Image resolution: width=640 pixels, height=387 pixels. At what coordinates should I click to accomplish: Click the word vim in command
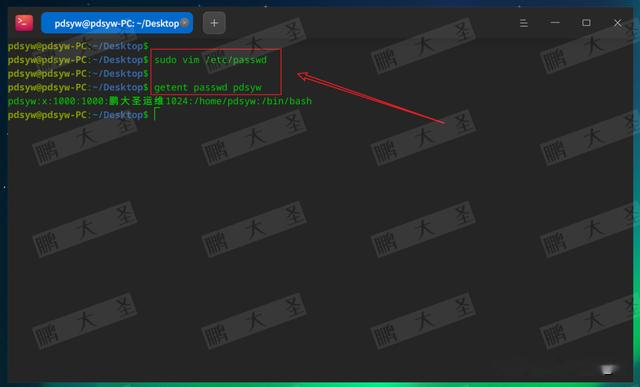coord(191,60)
